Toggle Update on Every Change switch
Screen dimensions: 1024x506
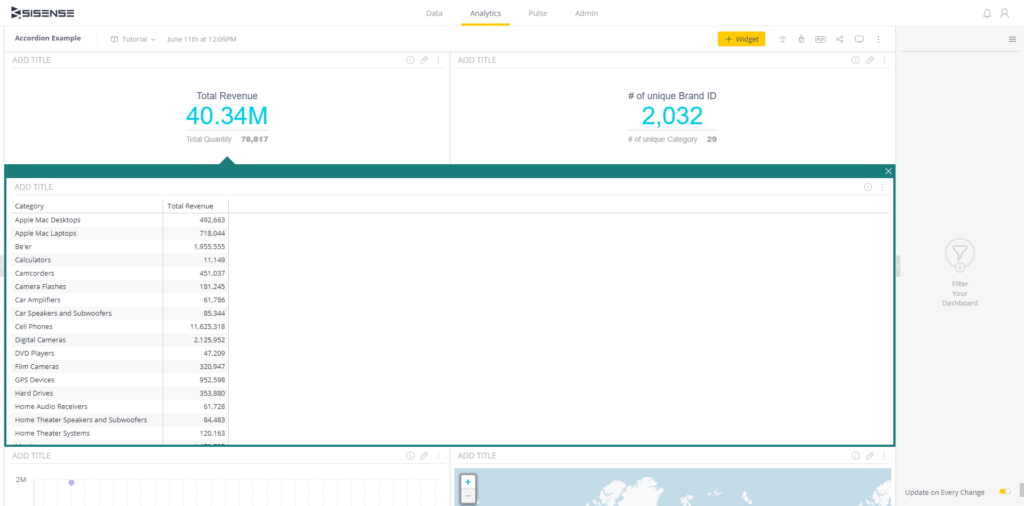point(1004,492)
